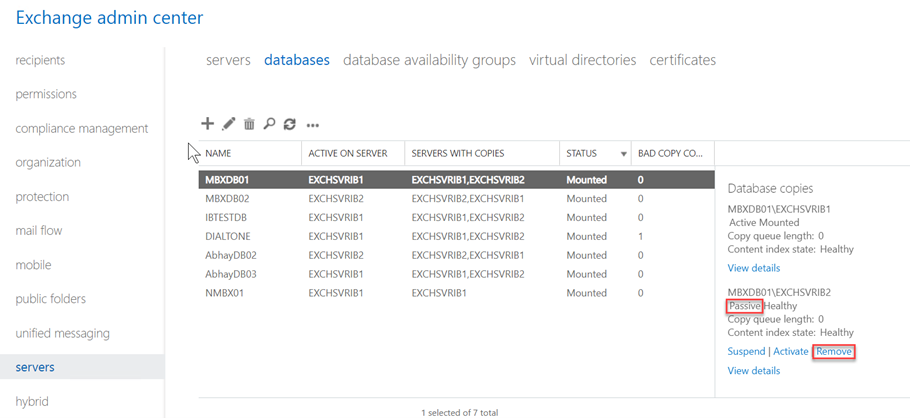Go to protection section

tap(42, 197)
